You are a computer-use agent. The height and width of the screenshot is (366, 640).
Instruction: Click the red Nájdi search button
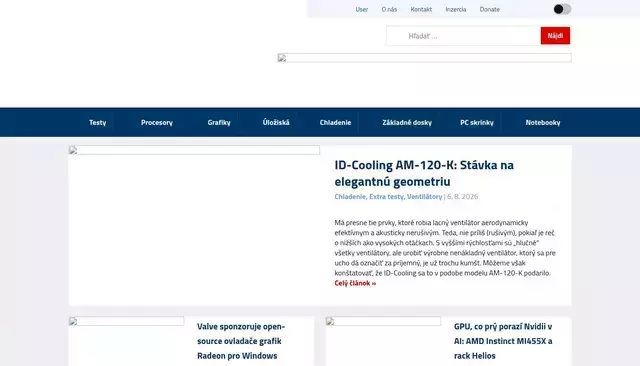(x=555, y=35)
